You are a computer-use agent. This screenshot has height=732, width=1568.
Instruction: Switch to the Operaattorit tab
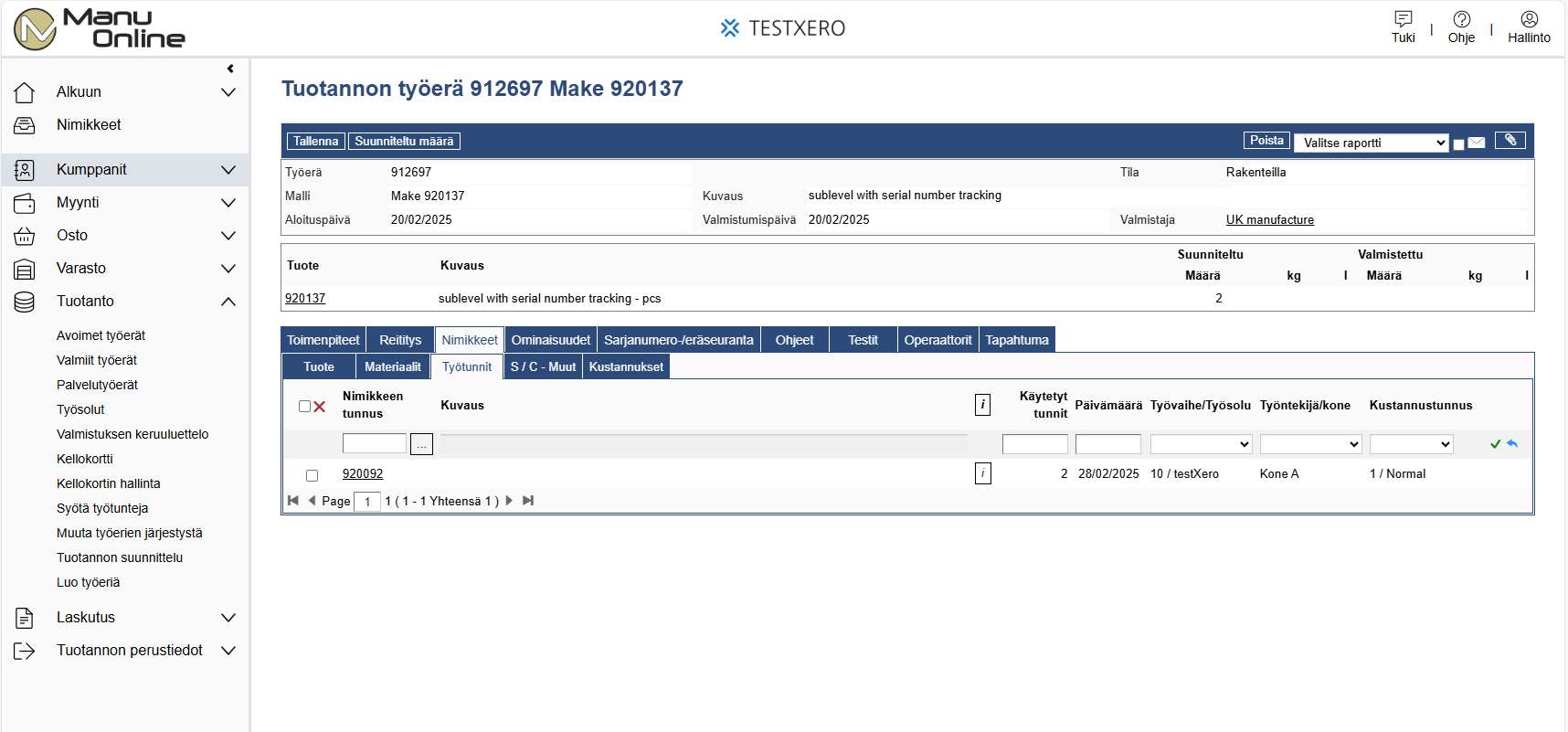[938, 340]
